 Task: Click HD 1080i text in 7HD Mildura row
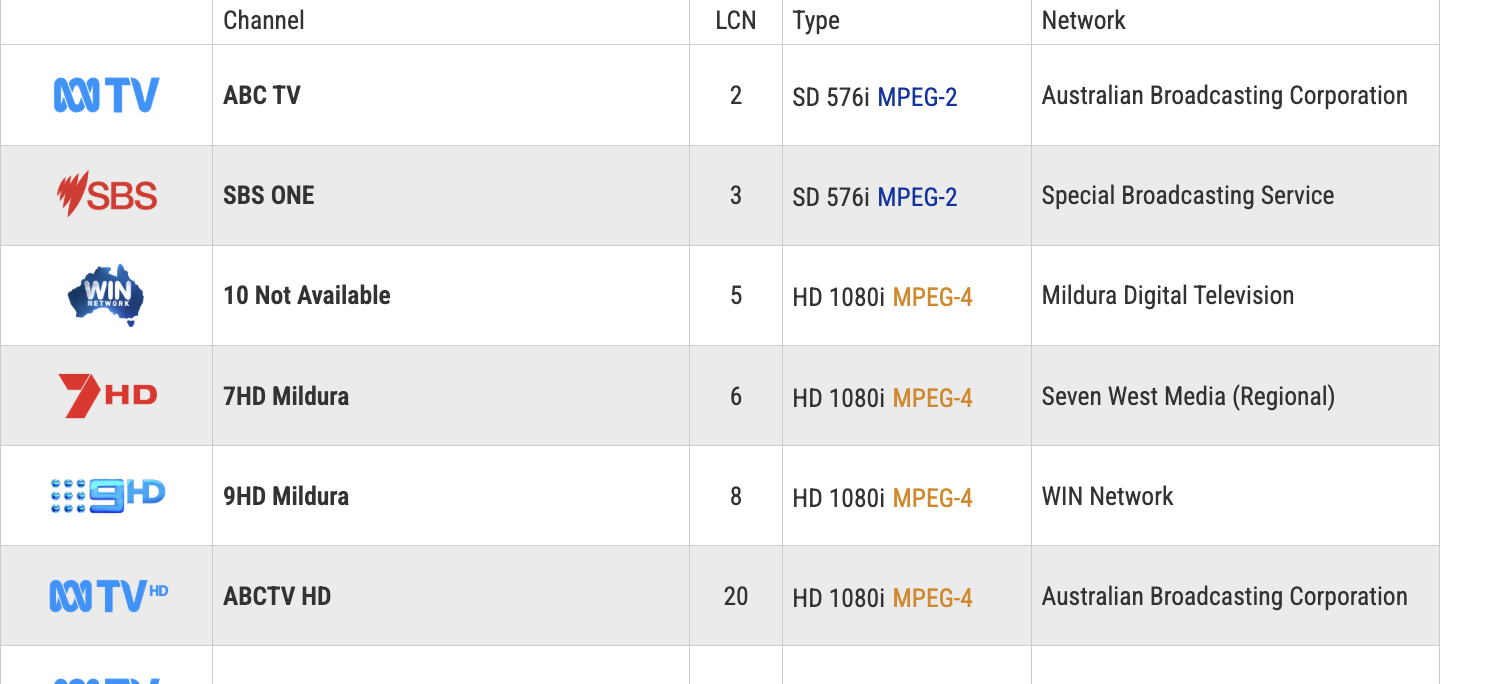click(839, 398)
